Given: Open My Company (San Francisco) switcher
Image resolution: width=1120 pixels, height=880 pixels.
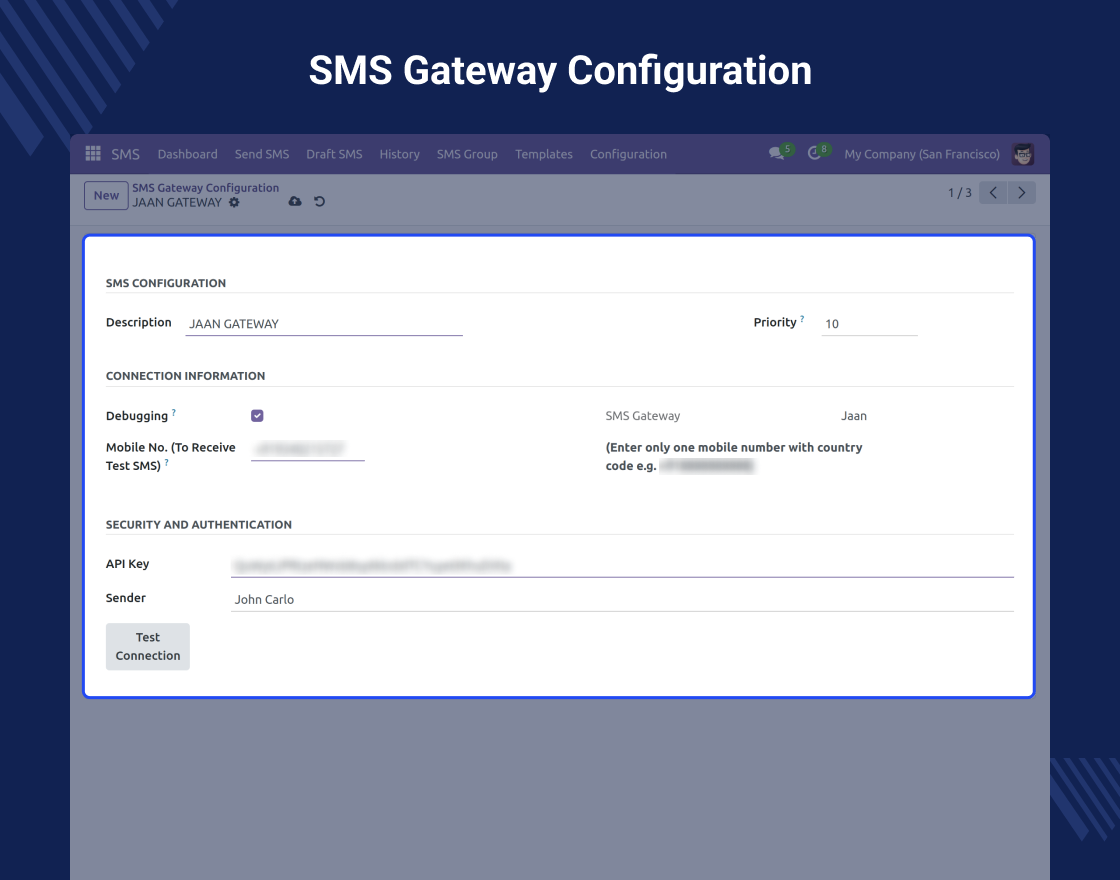Looking at the screenshot, I should pos(921,154).
